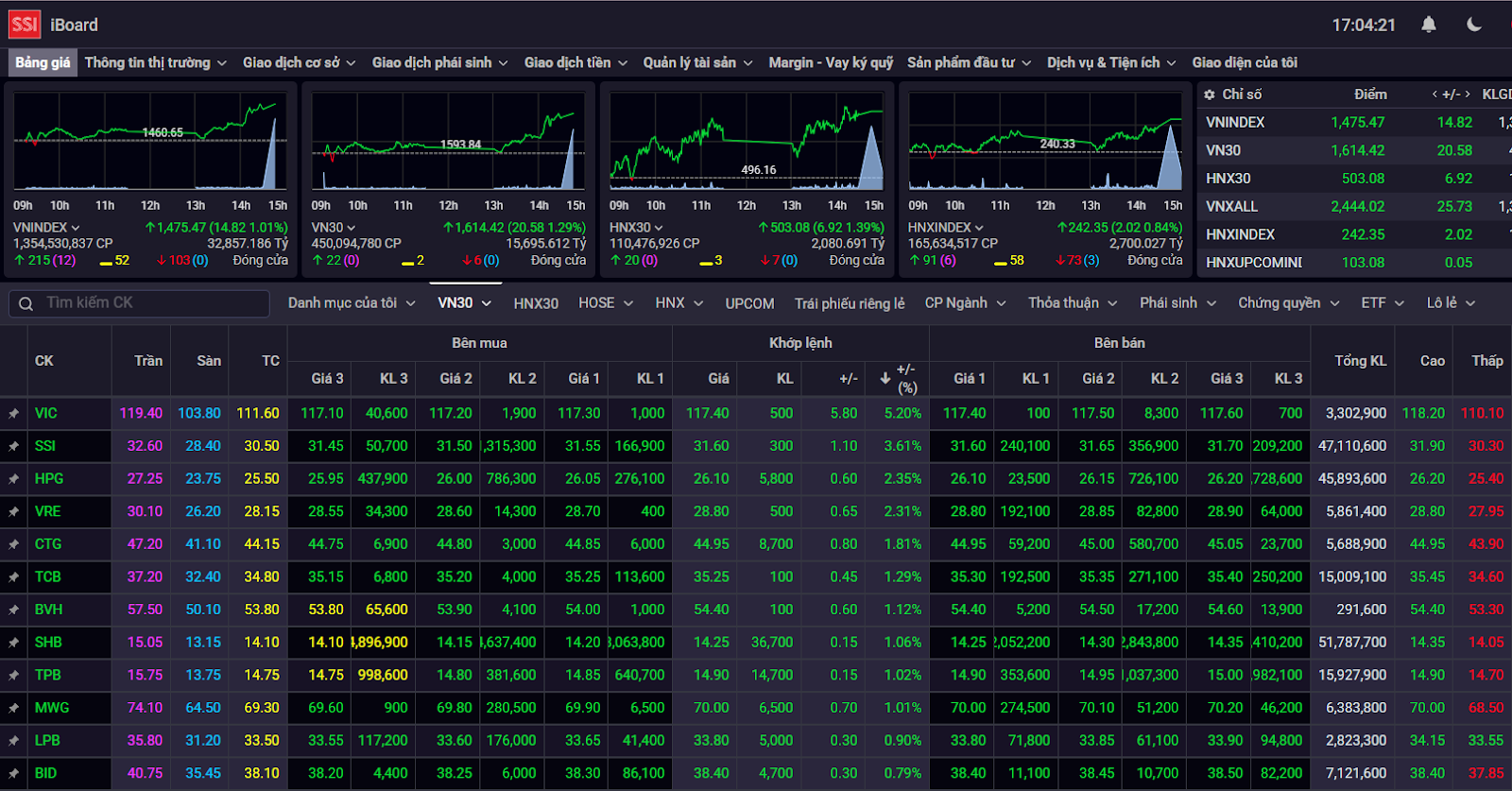Image resolution: width=1512 pixels, height=791 pixels.
Task: Pin the SHB stock row
Action: click(x=13, y=643)
